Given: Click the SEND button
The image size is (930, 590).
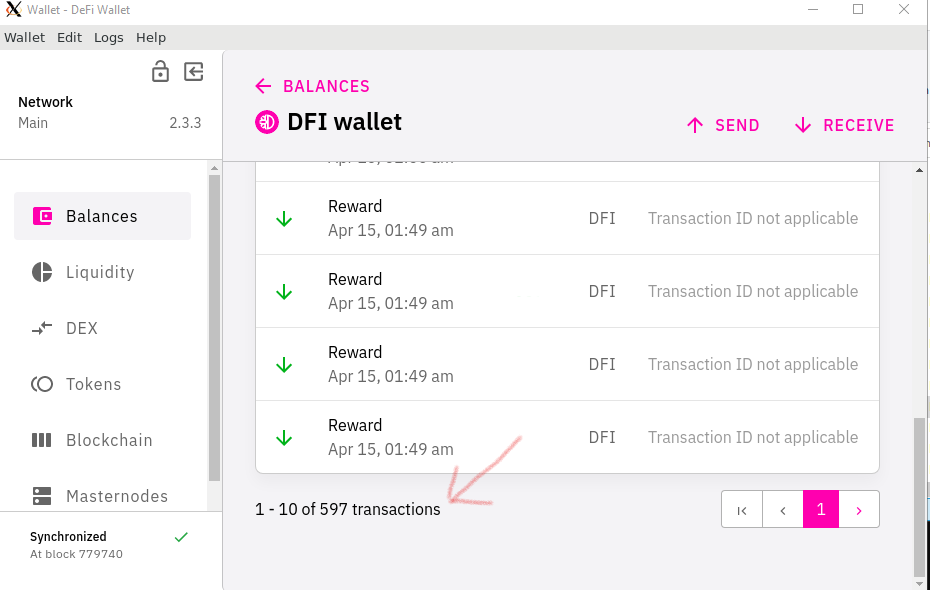Looking at the screenshot, I should point(723,125).
